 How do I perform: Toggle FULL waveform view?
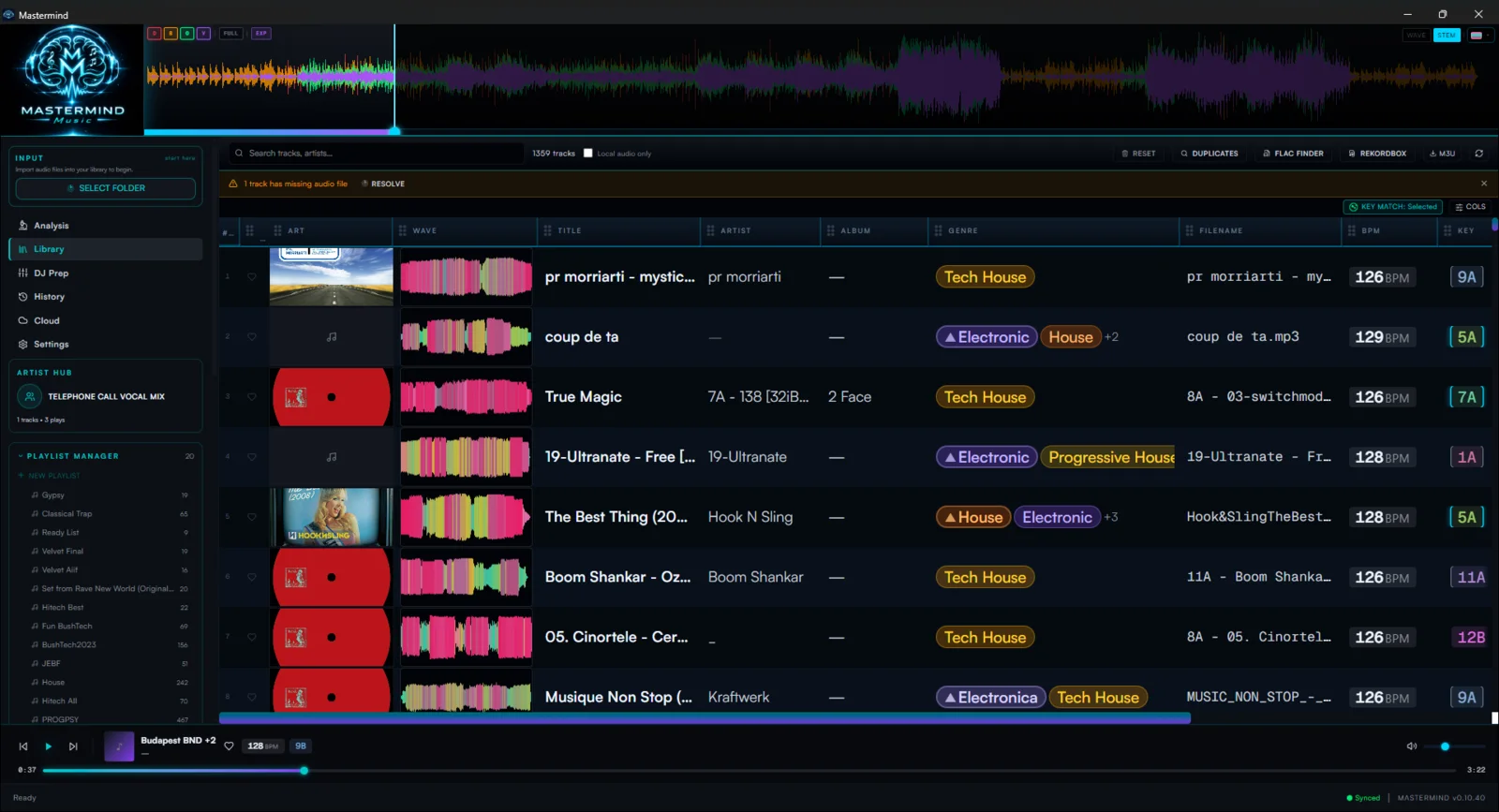230,34
